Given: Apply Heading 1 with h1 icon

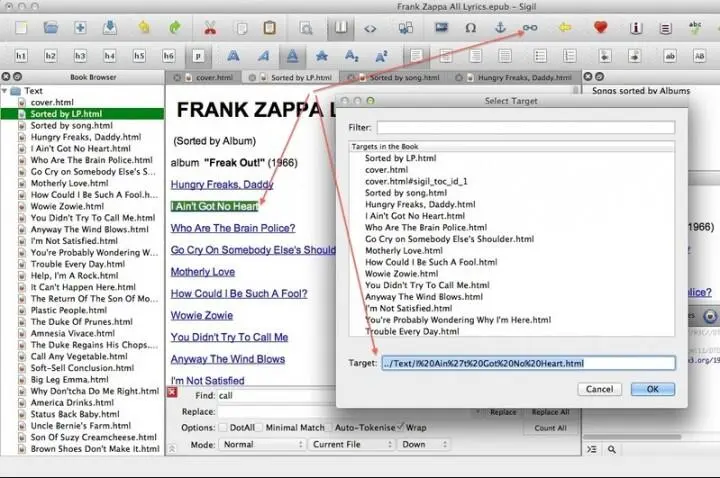Looking at the screenshot, I should pyautogui.click(x=21, y=56).
